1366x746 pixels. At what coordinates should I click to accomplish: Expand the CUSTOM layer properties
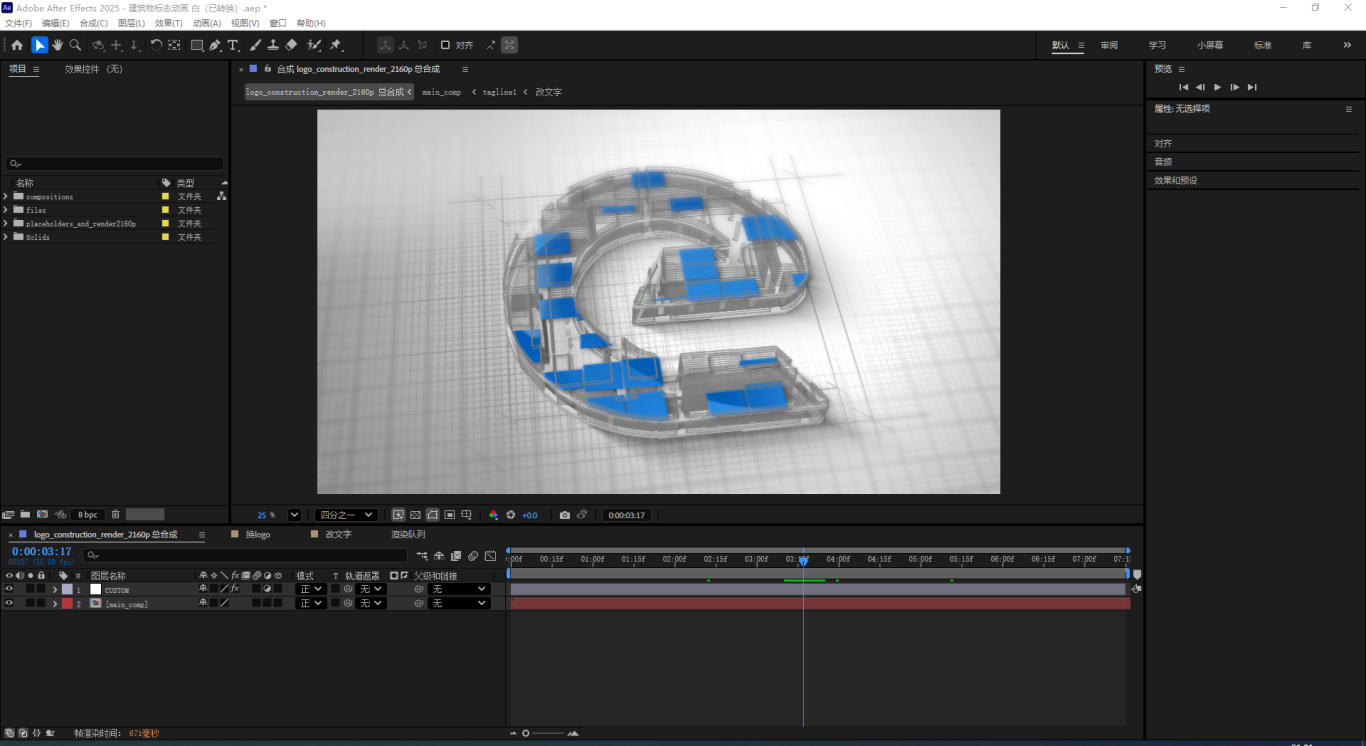[x=55, y=589]
